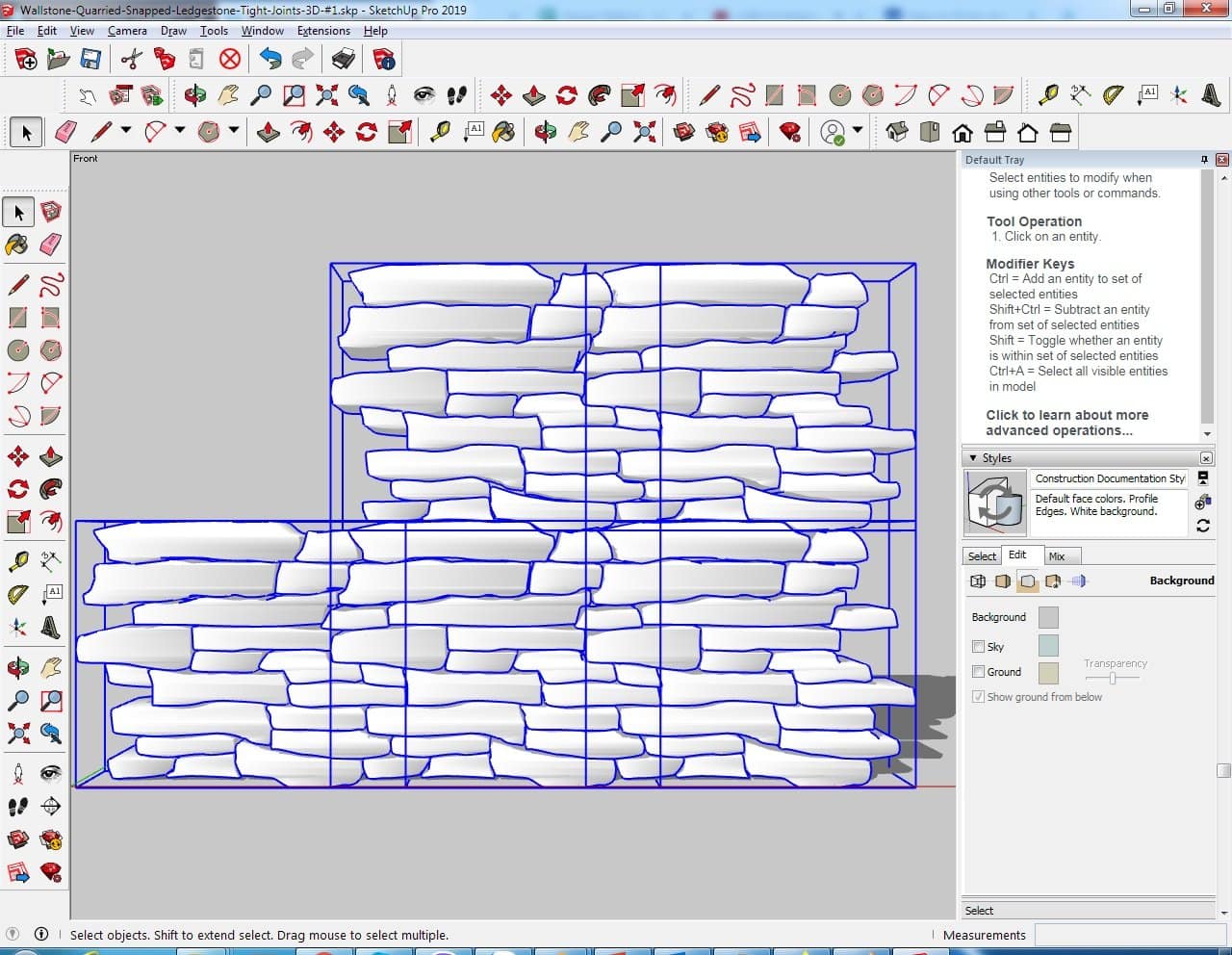Select the Eraser tool in left toolbar
This screenshot has width=1232, height=955.
[x=51, y=245]
